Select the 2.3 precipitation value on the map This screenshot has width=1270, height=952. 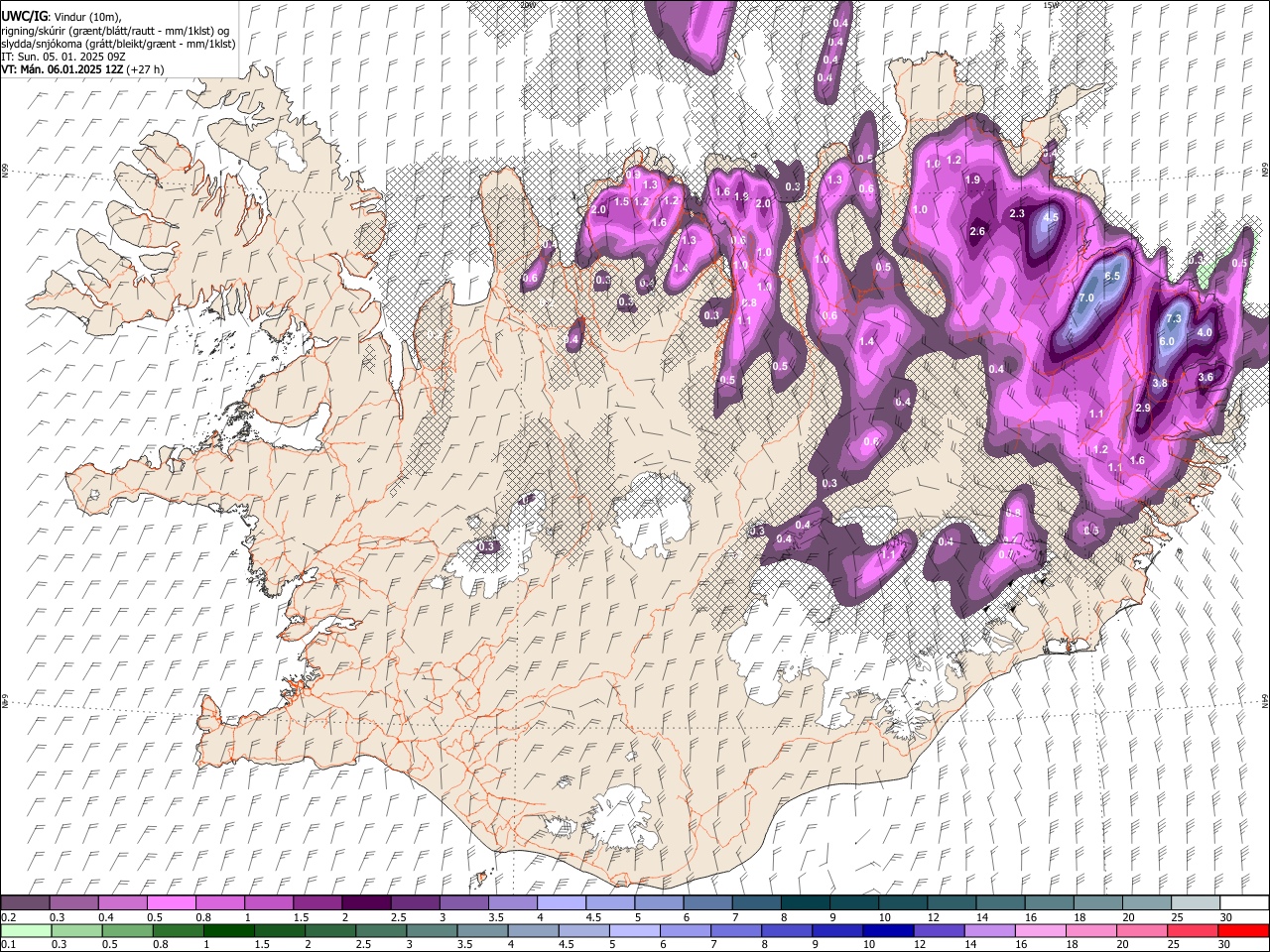coord(1017,213)
